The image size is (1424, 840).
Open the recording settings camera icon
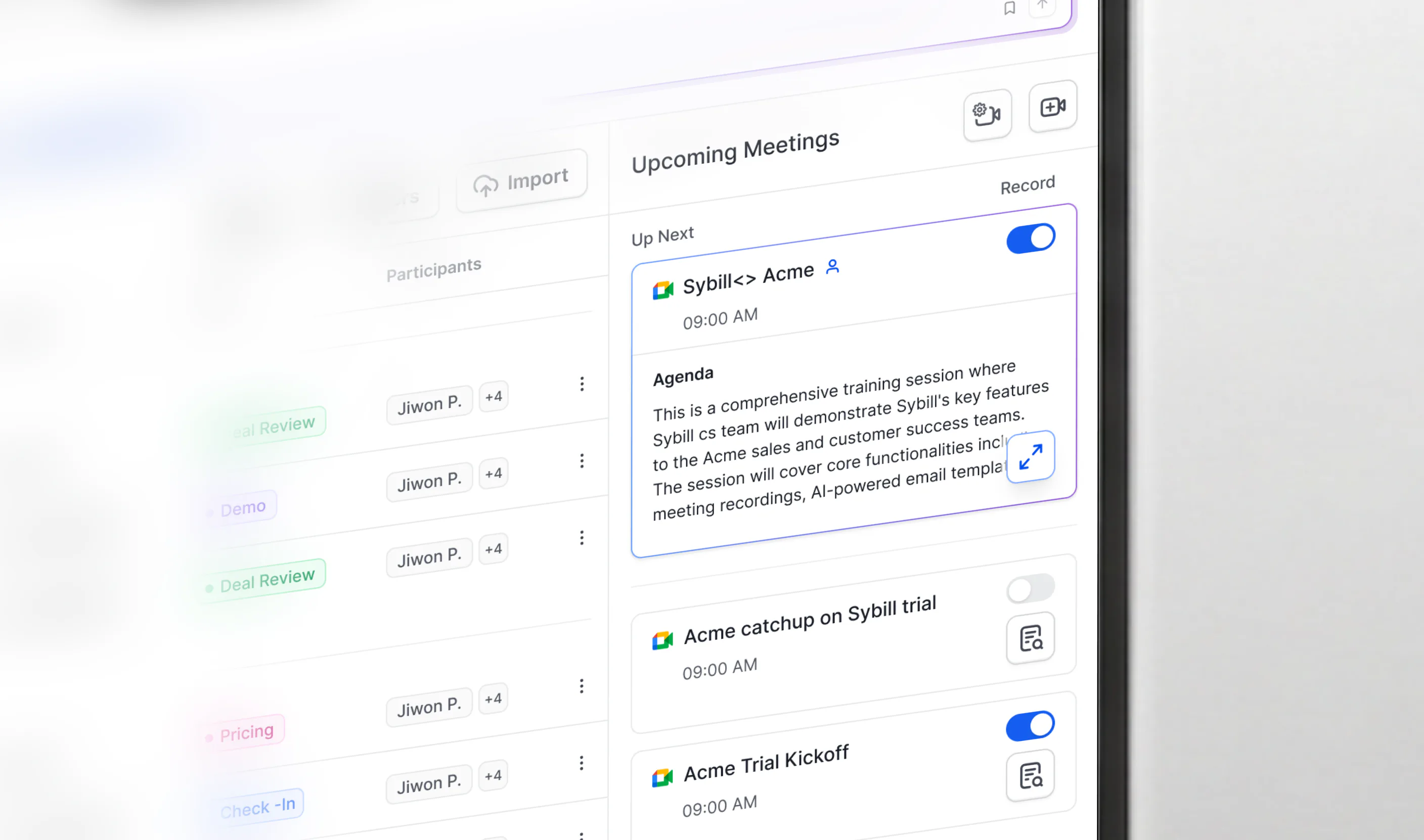coord(988,114)
